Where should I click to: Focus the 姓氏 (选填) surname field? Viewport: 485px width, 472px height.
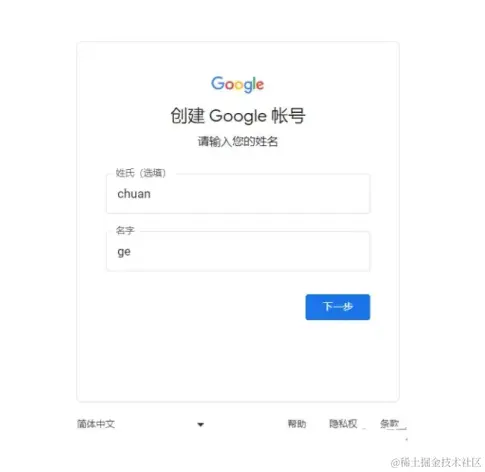pos(238,194)
